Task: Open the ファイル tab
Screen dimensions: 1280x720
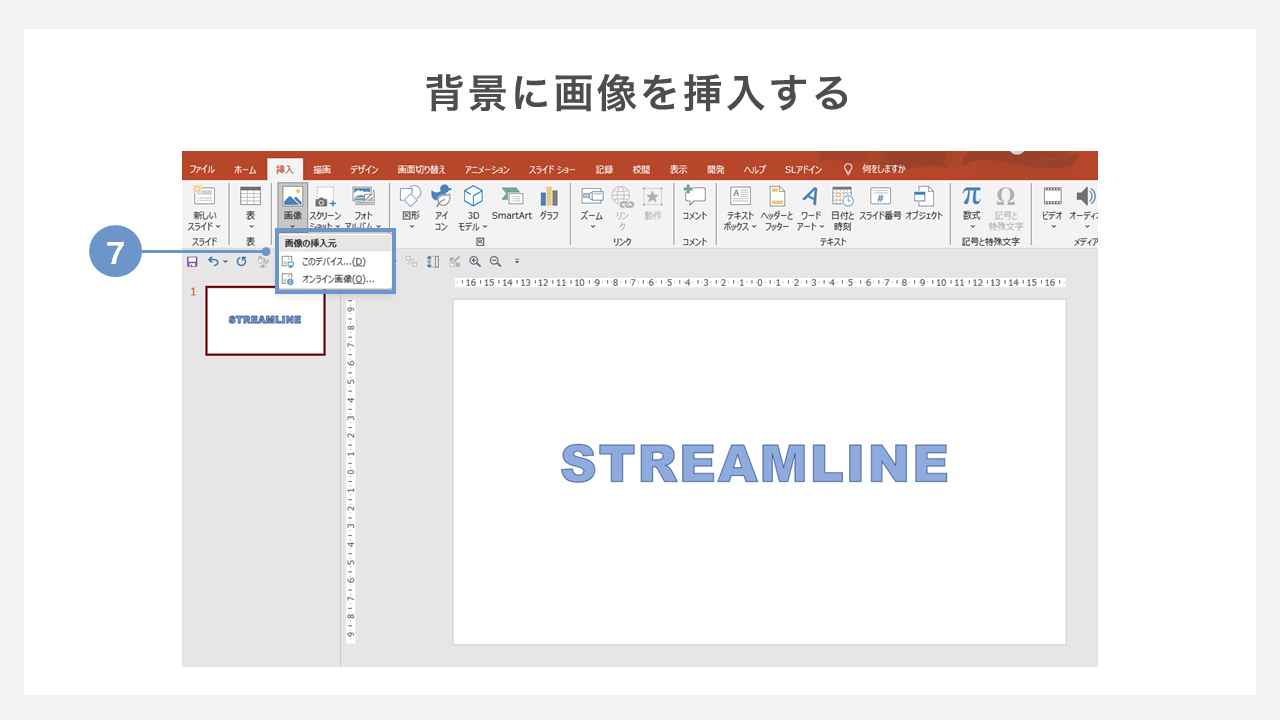Action: (x=202, y=169)
